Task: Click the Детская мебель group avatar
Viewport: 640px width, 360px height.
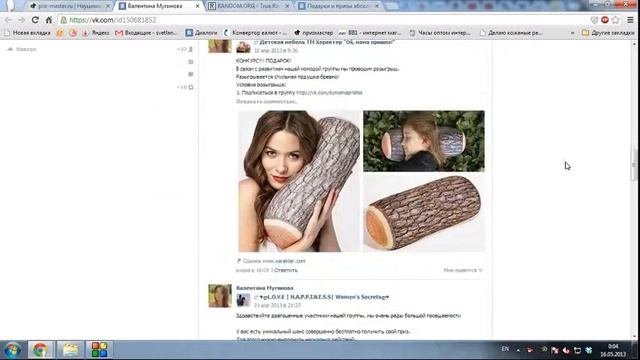Action: (x=243, y=46)
